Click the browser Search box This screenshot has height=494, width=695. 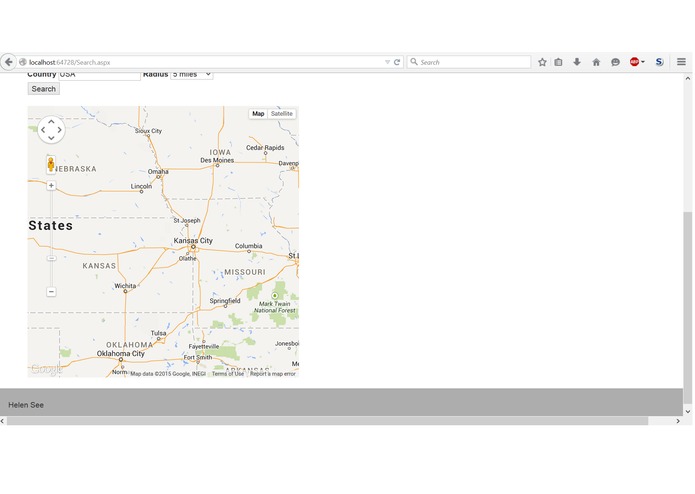469,62
